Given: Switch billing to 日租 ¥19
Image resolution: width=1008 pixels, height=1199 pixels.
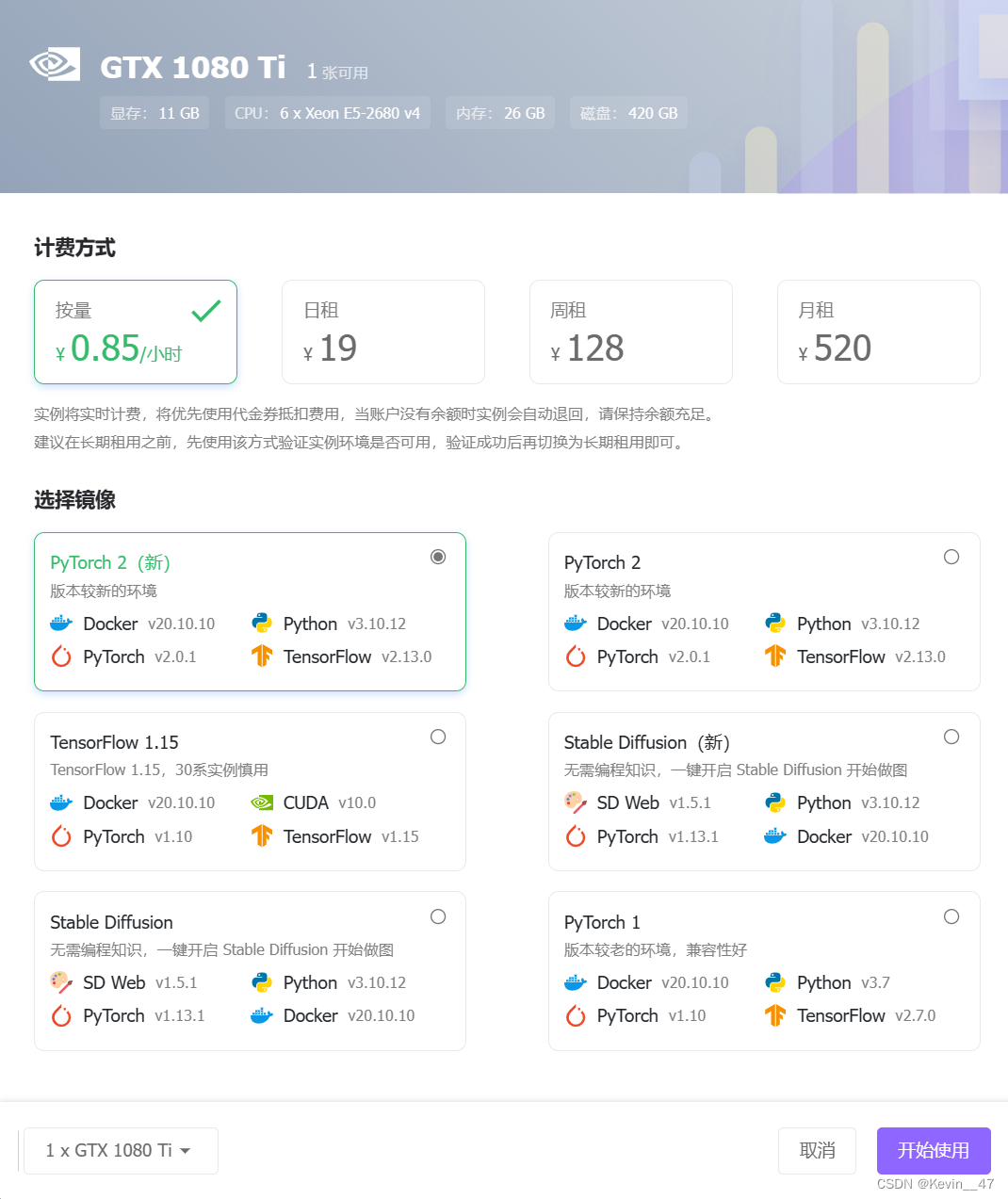Looking at the screenshot, I should click(x=383, y=332).
